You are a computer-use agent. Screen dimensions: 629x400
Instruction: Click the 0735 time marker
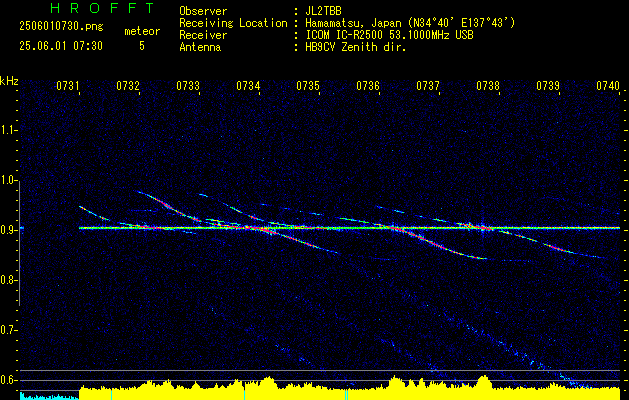click(308, 85)
